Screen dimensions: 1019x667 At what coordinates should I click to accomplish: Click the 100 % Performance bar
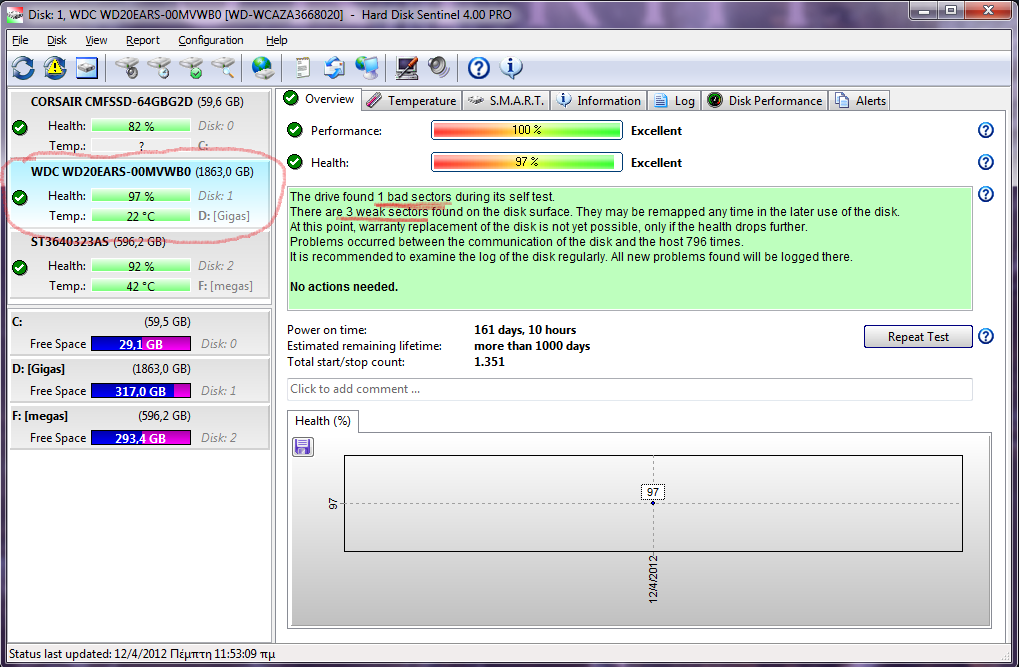click(527, 130)
